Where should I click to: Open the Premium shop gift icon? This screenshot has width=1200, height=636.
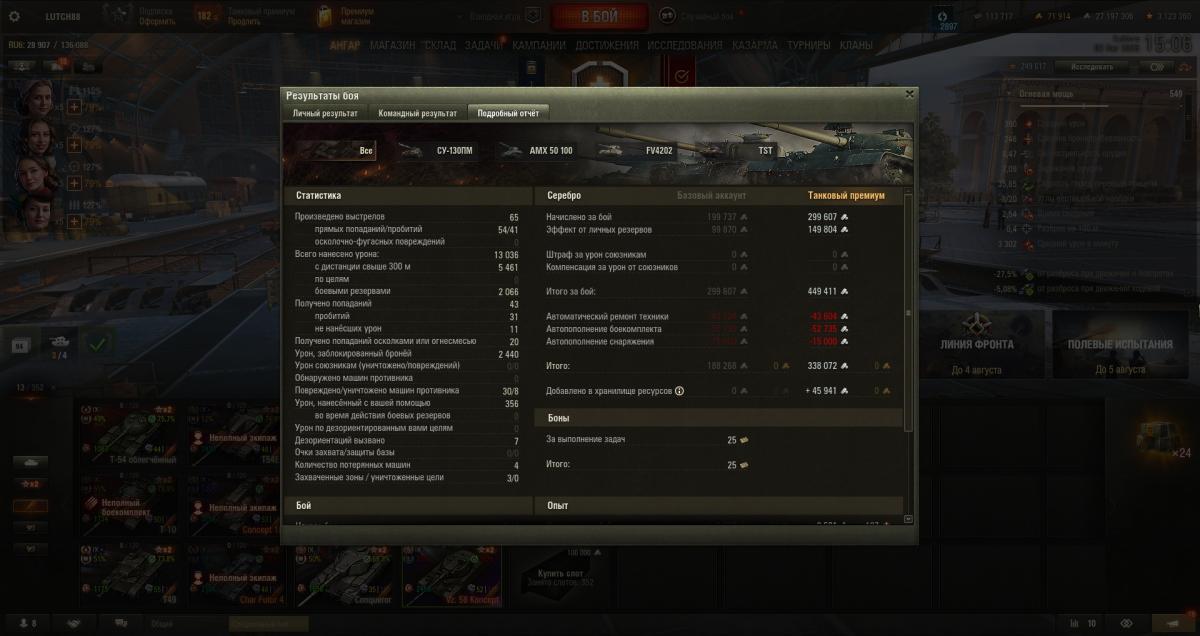(325, 15)
